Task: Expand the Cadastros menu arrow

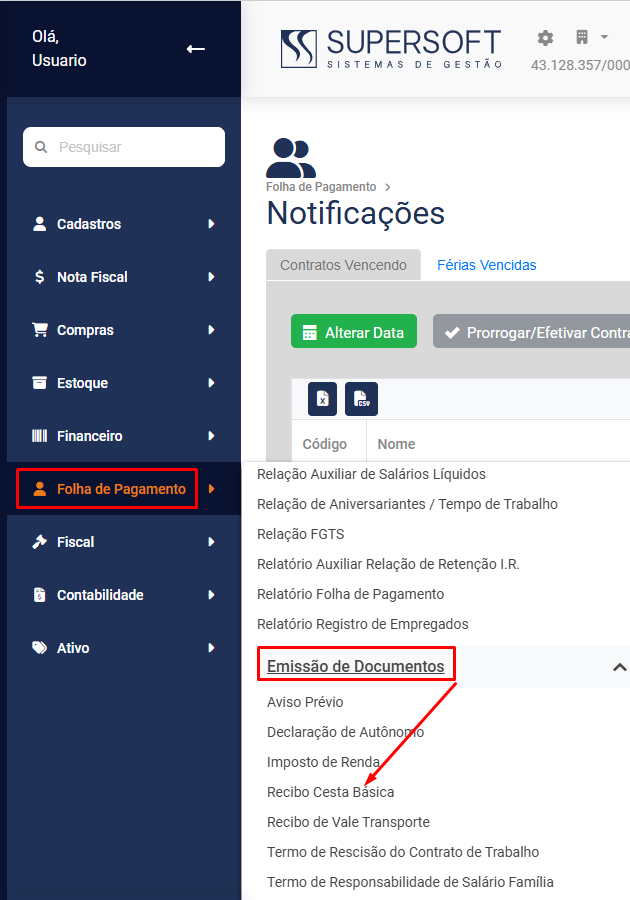Action: pos(211,224)
